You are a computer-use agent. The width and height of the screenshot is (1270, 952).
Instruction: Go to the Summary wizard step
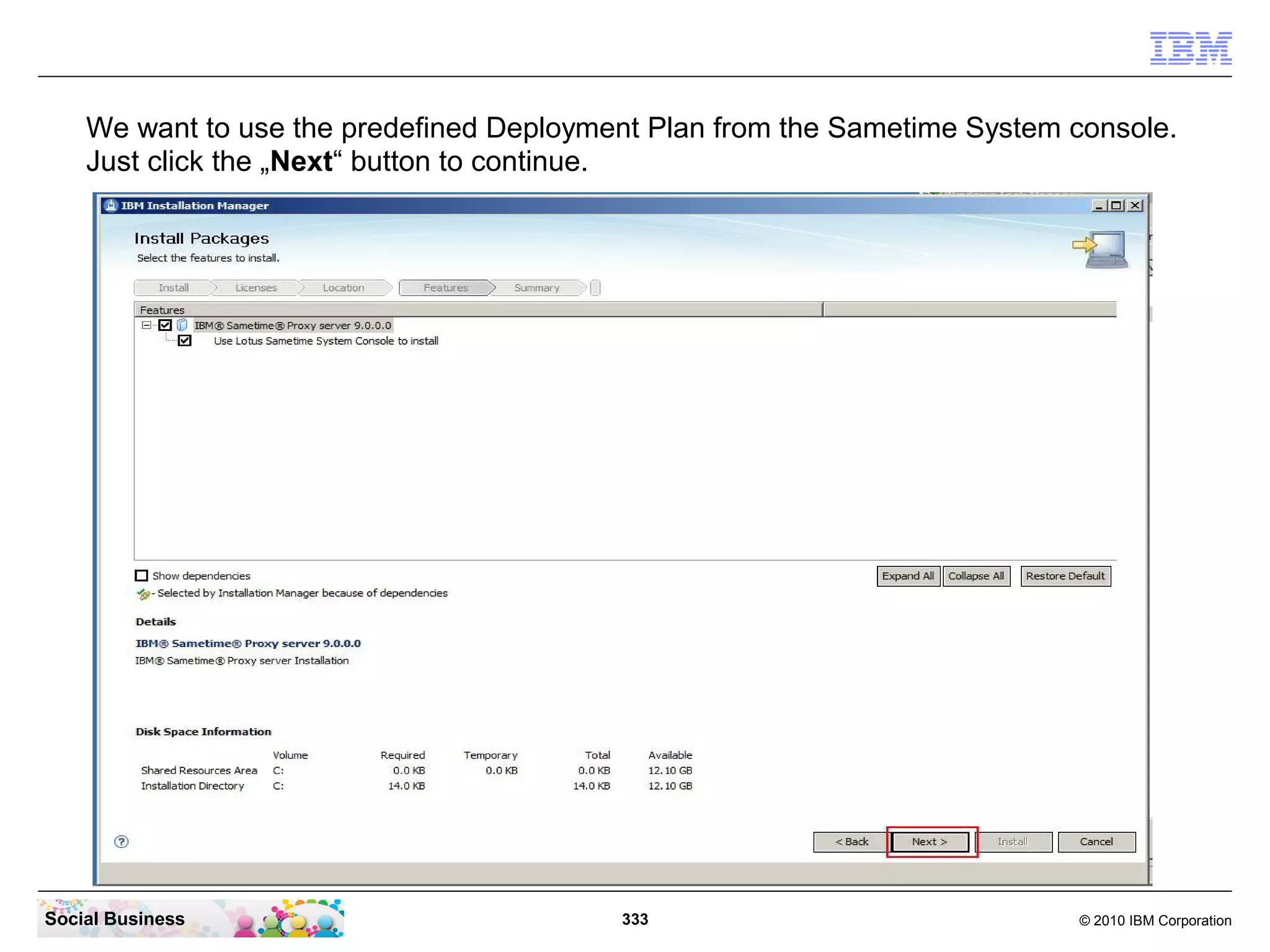(x=537, y=288)
